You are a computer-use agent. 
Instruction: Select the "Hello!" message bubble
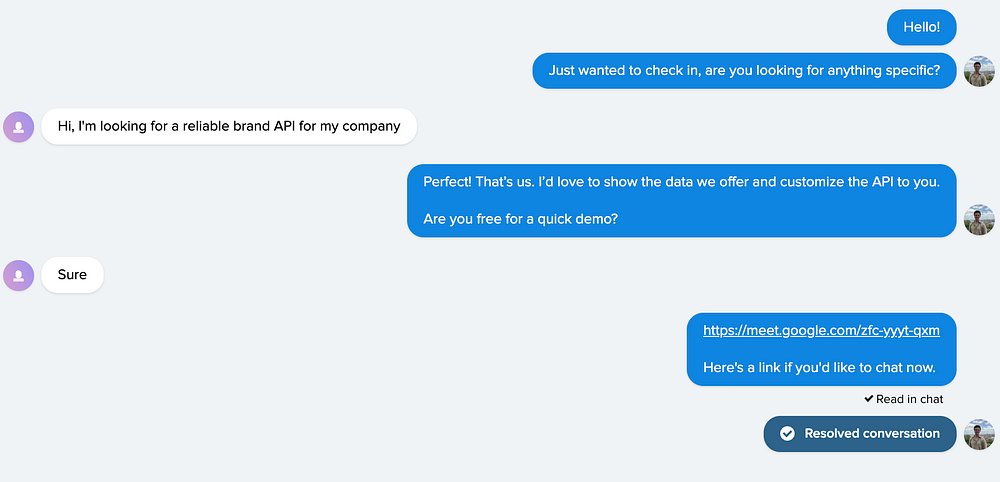click(921, 27)
